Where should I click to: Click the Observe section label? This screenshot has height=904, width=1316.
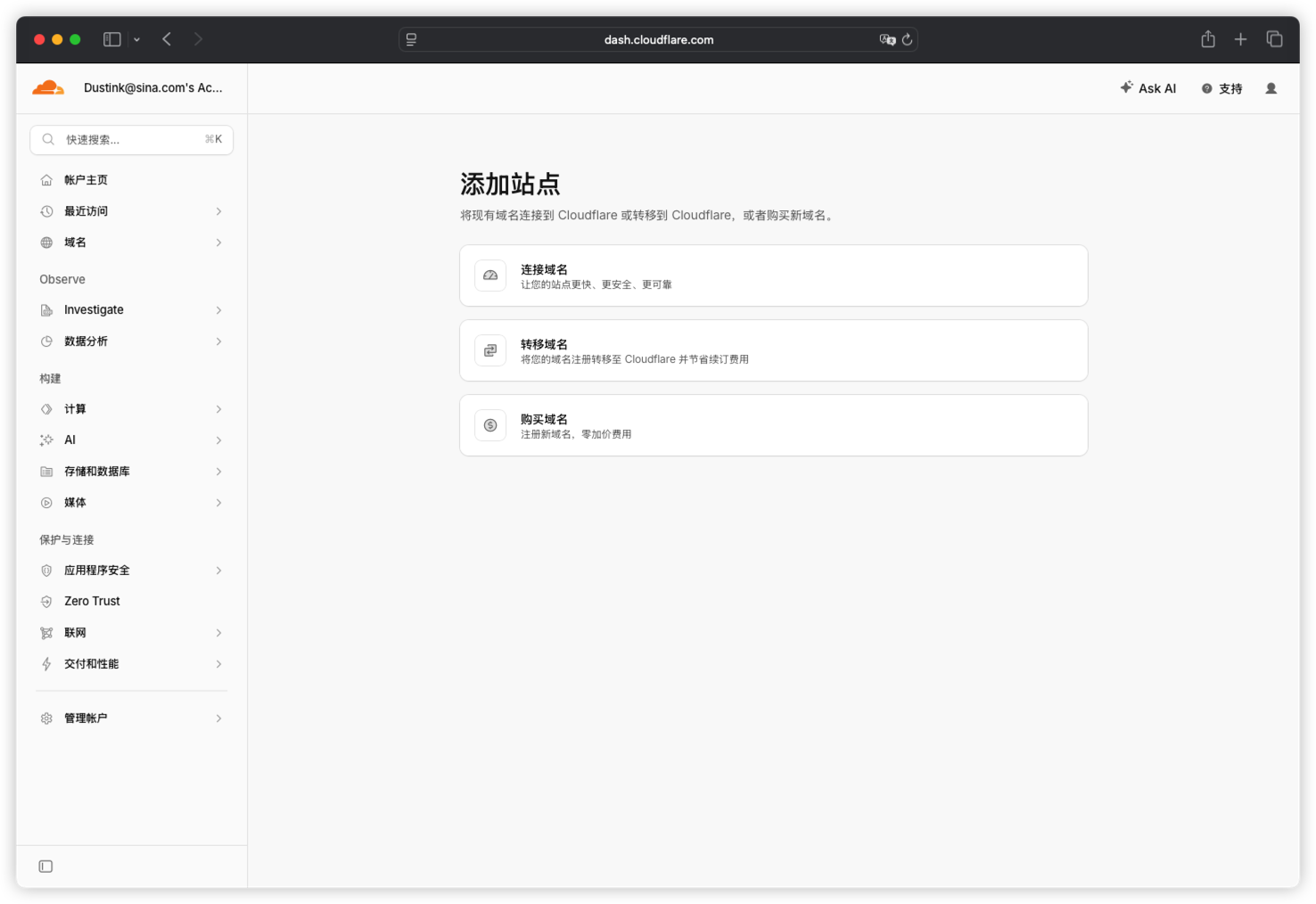(62, 279)
